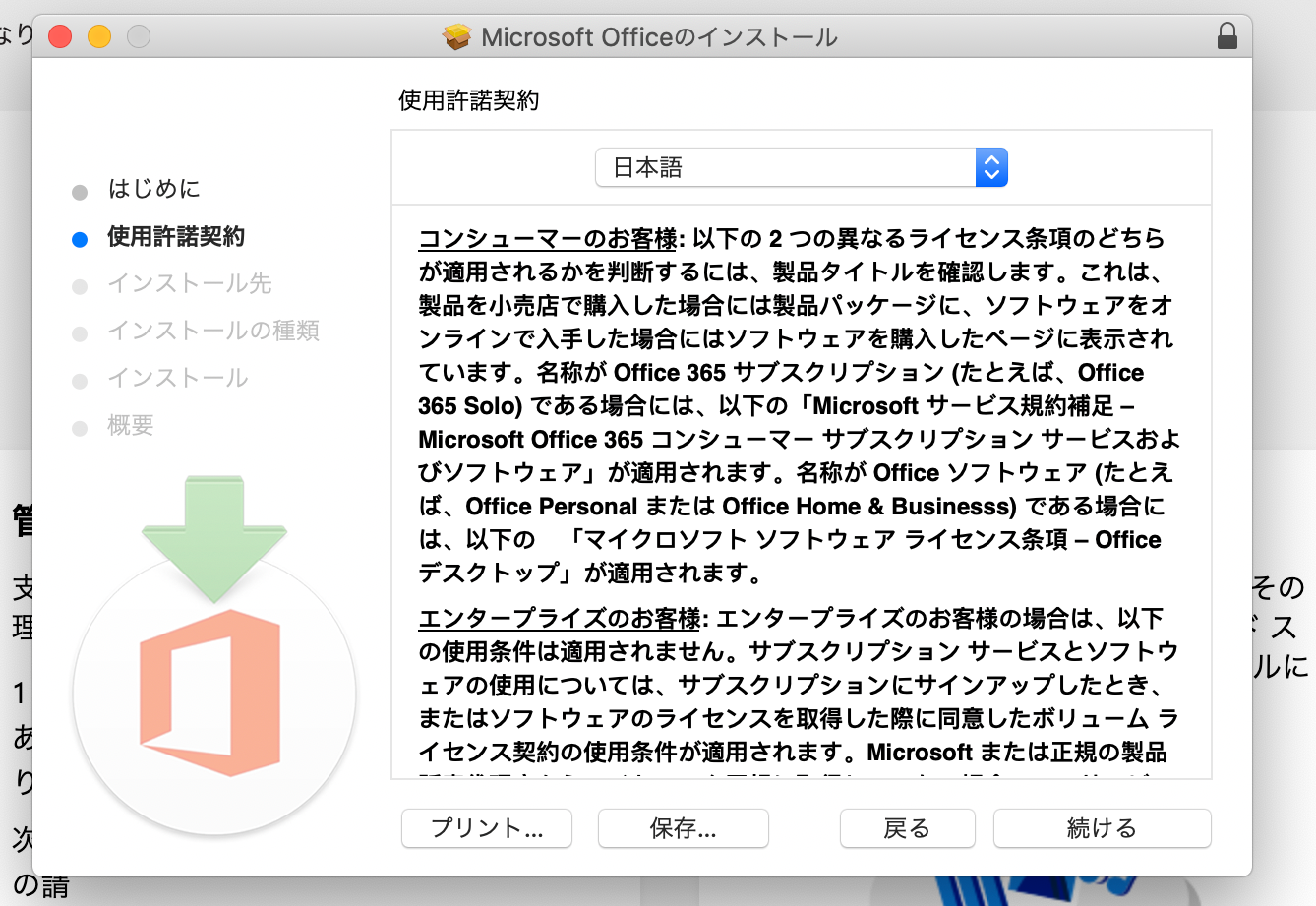Click the package icon beside the window title

[457, 37]
